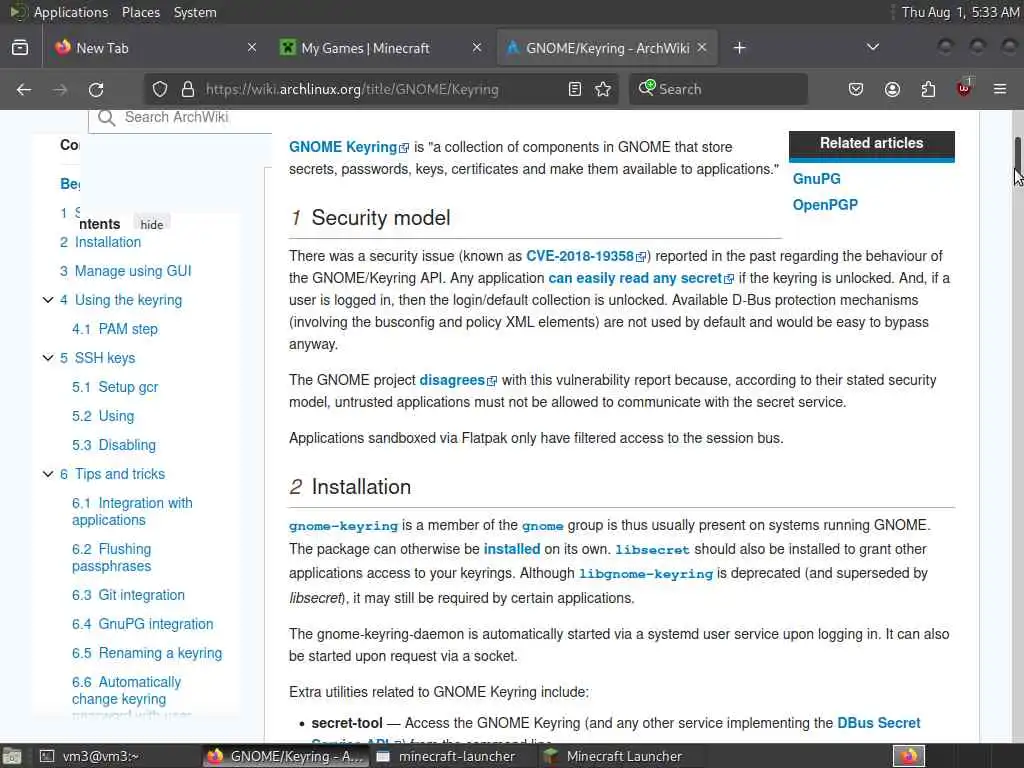Select the GNOME/Keyring ArchWiki tab

pyautogui.click(x=607, y=48)
